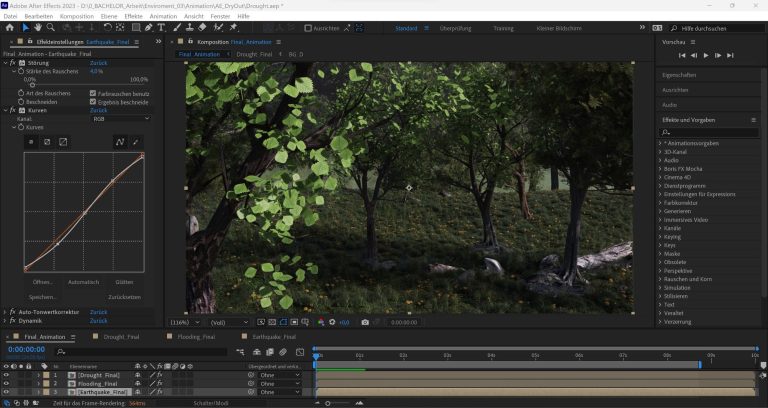Toggle the Farbrauschen benutzen checkbox
This screenshot has width=768, height=408.
click(93, 93)
